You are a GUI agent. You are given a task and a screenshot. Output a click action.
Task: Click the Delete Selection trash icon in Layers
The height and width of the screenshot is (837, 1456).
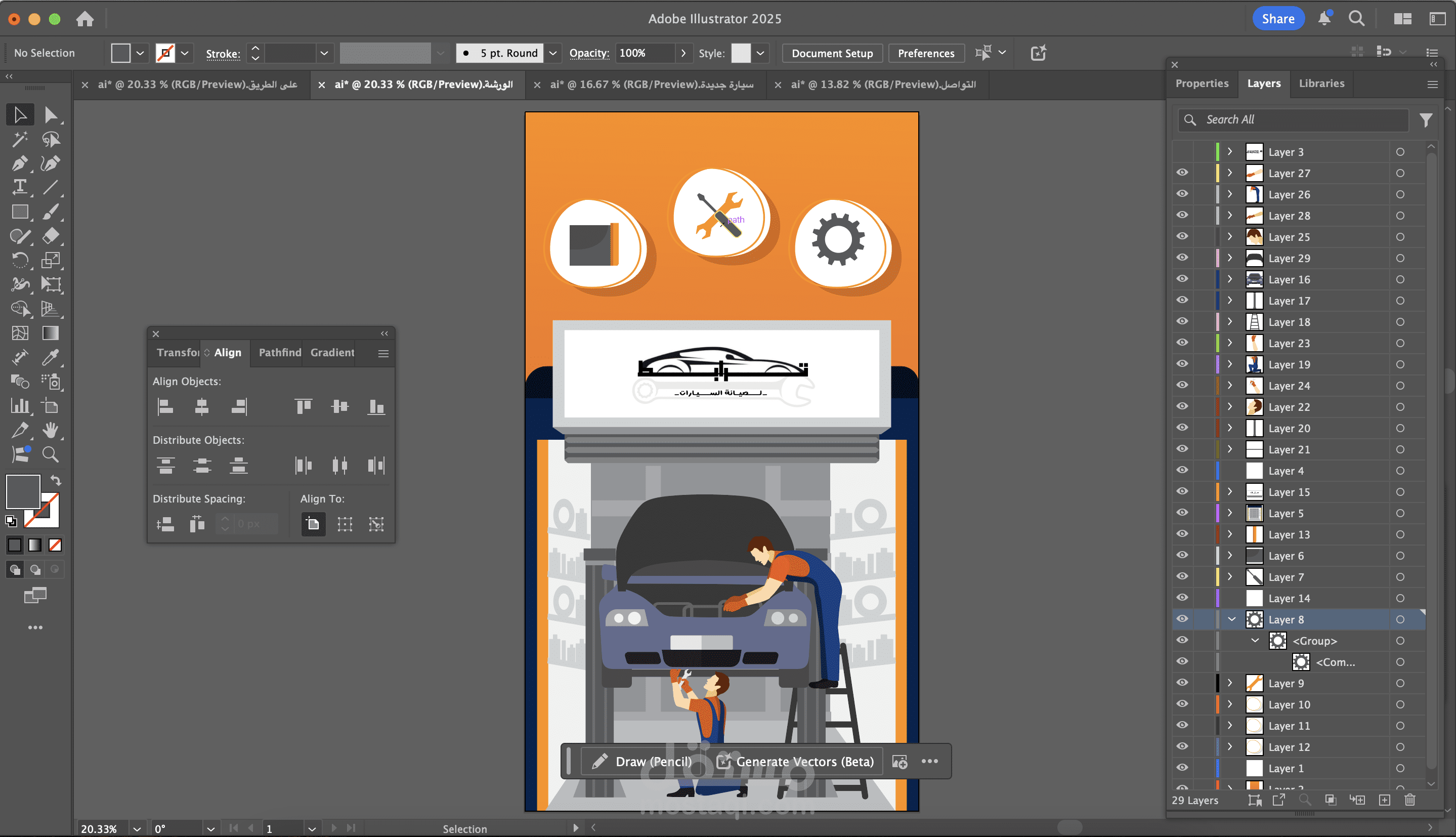point(1409,800)
